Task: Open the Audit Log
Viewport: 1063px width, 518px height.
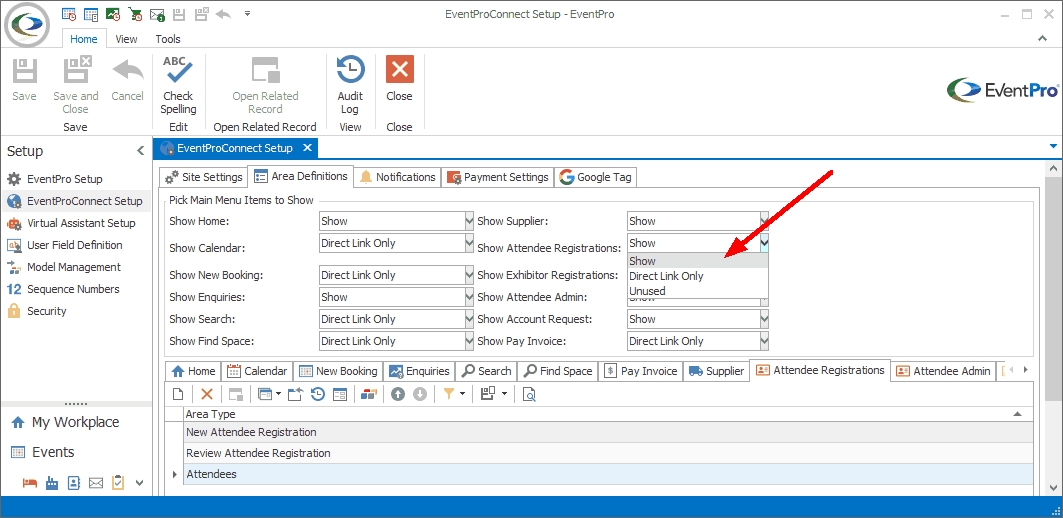Action: 350,85
